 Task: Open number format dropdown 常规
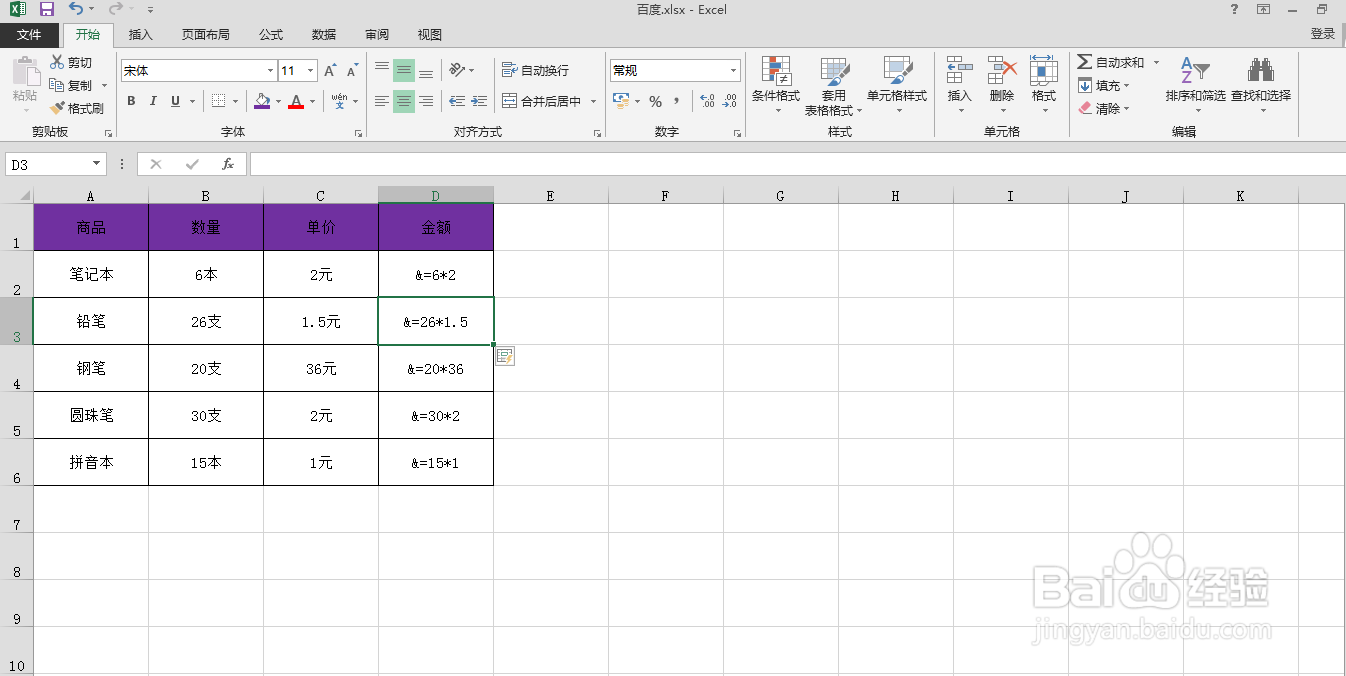tap(733, 71)
